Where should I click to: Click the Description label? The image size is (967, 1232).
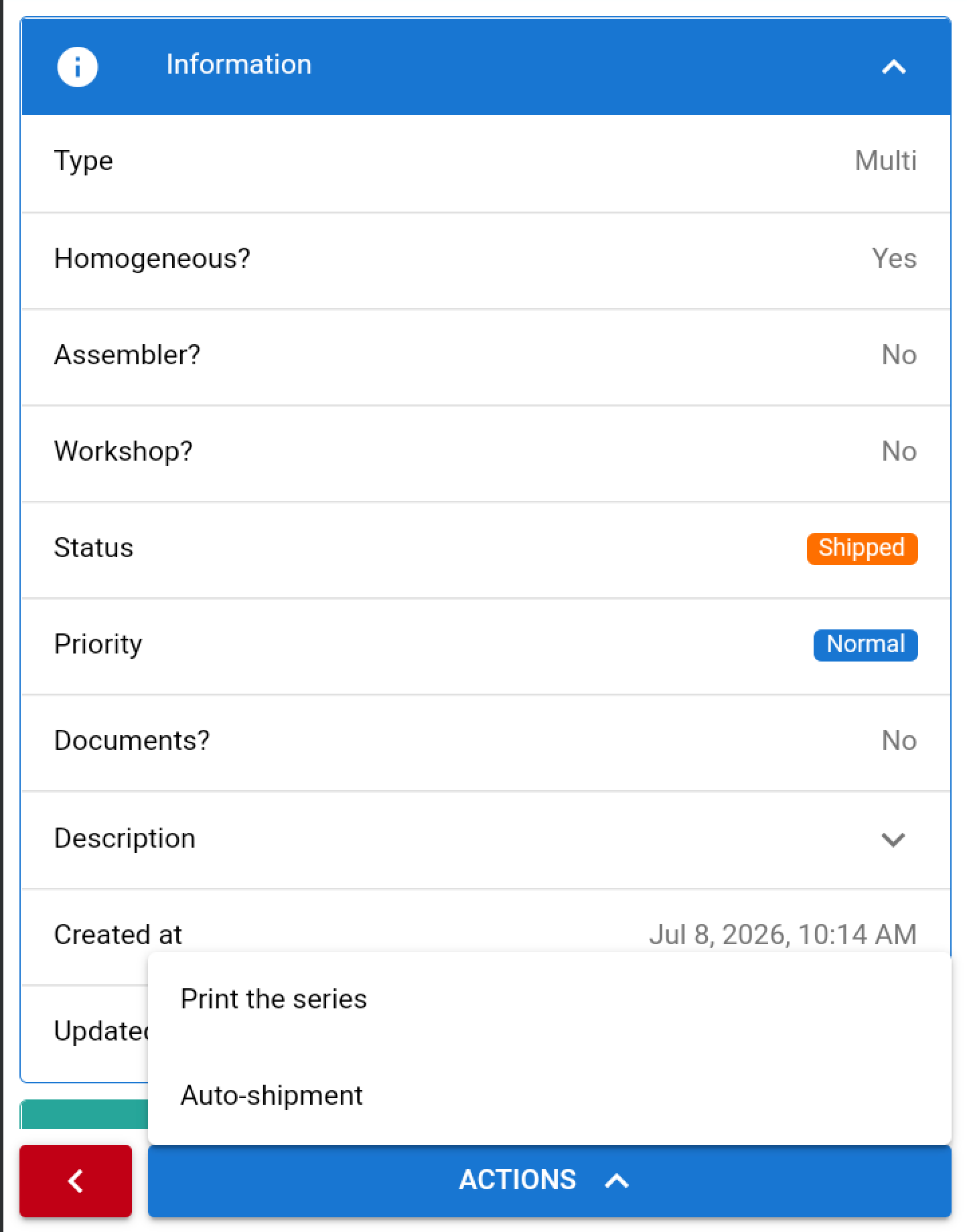125,839
